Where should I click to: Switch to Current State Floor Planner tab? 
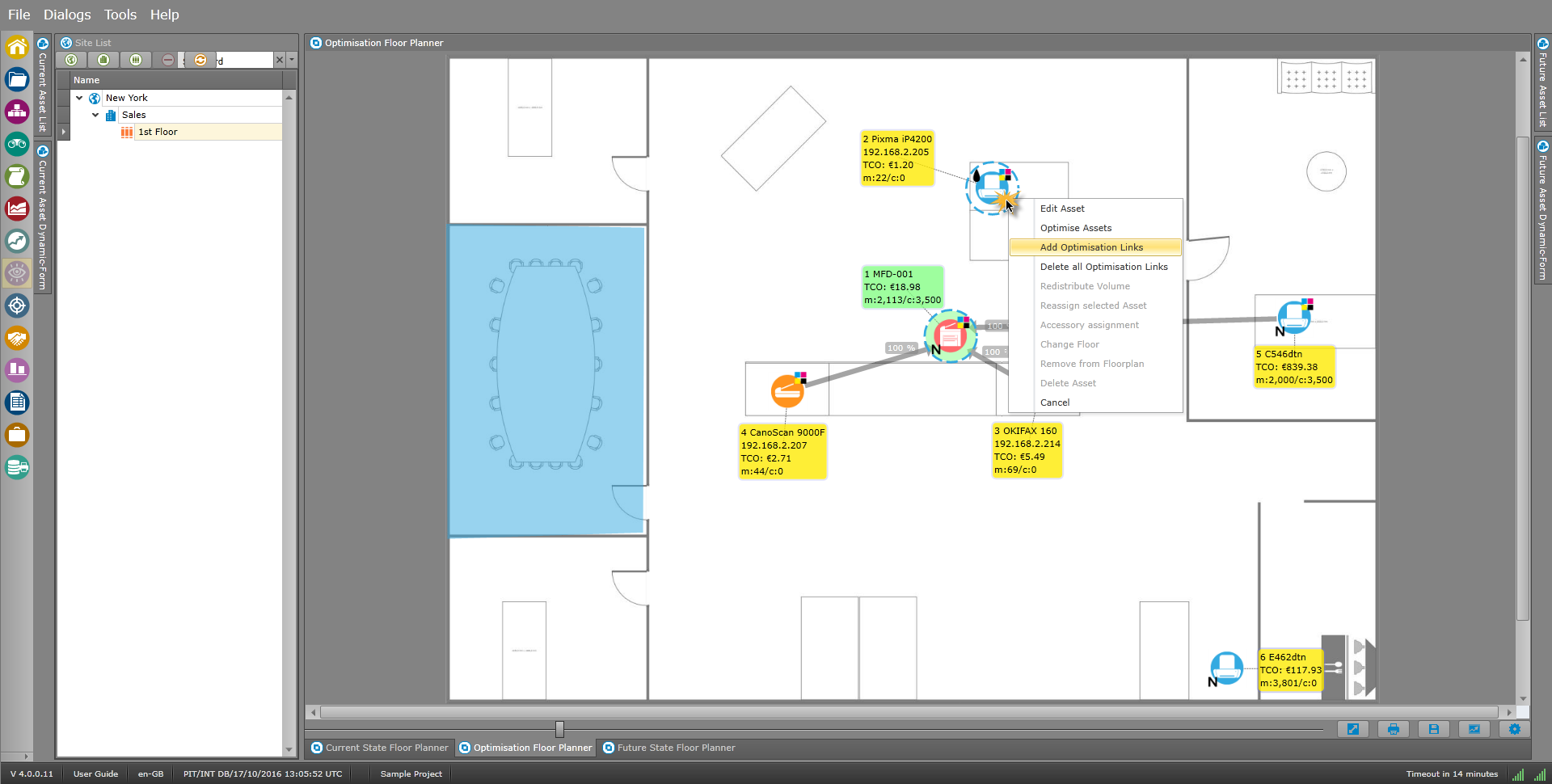tap(379, 748)
